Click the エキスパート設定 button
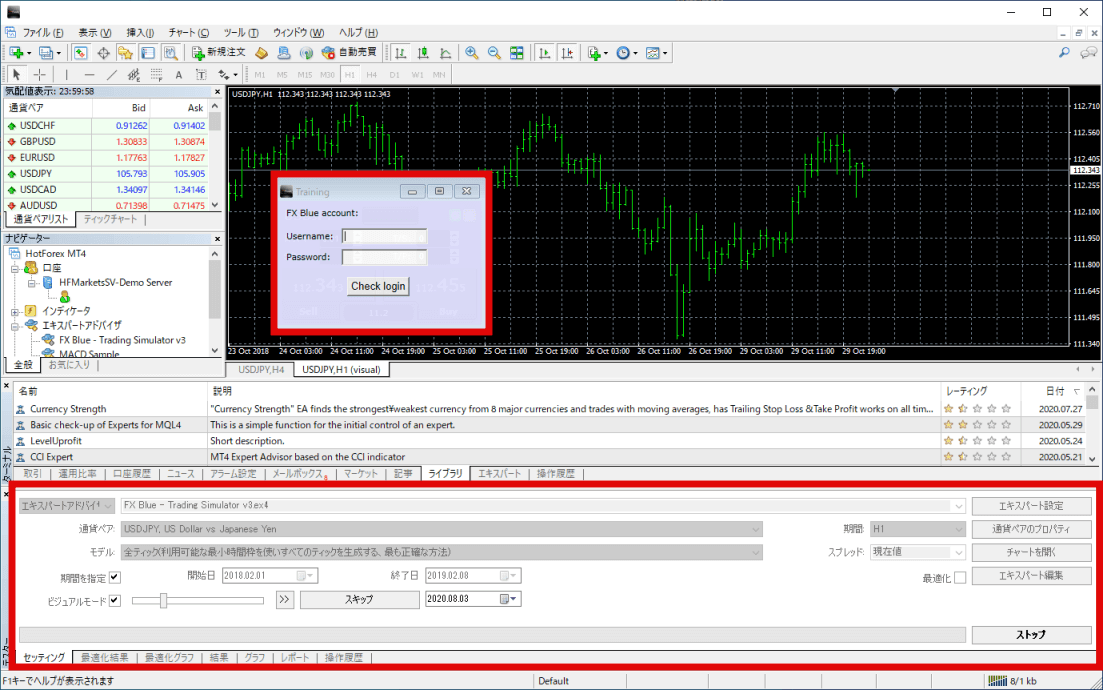Image resolution: width=1103 pixels, height=690 pixels. click(x=1031, y=506)
